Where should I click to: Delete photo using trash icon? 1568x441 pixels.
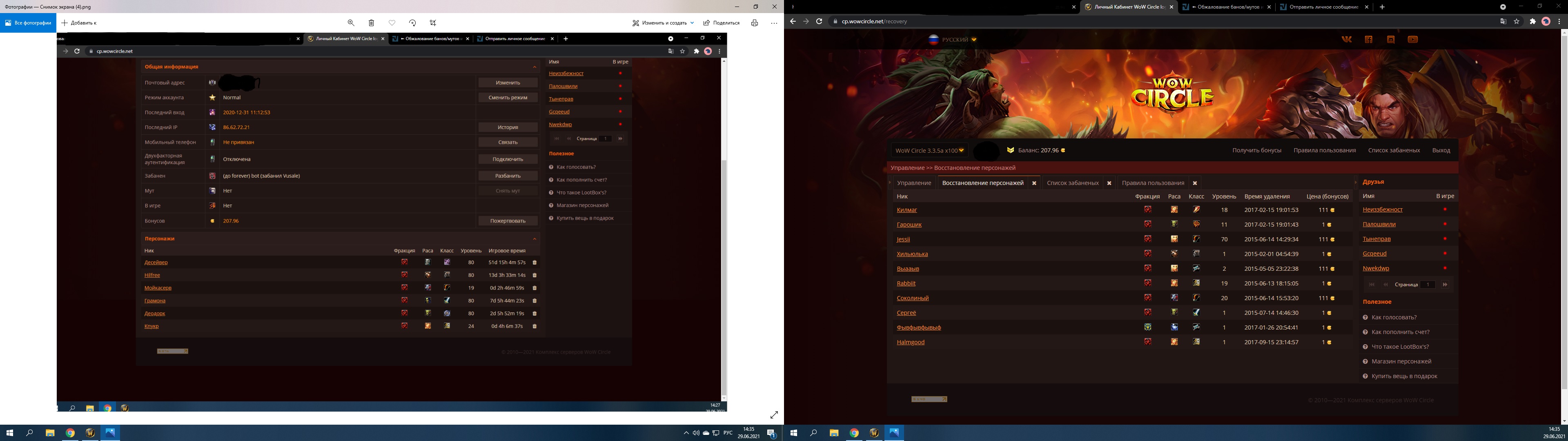[371, 22]
